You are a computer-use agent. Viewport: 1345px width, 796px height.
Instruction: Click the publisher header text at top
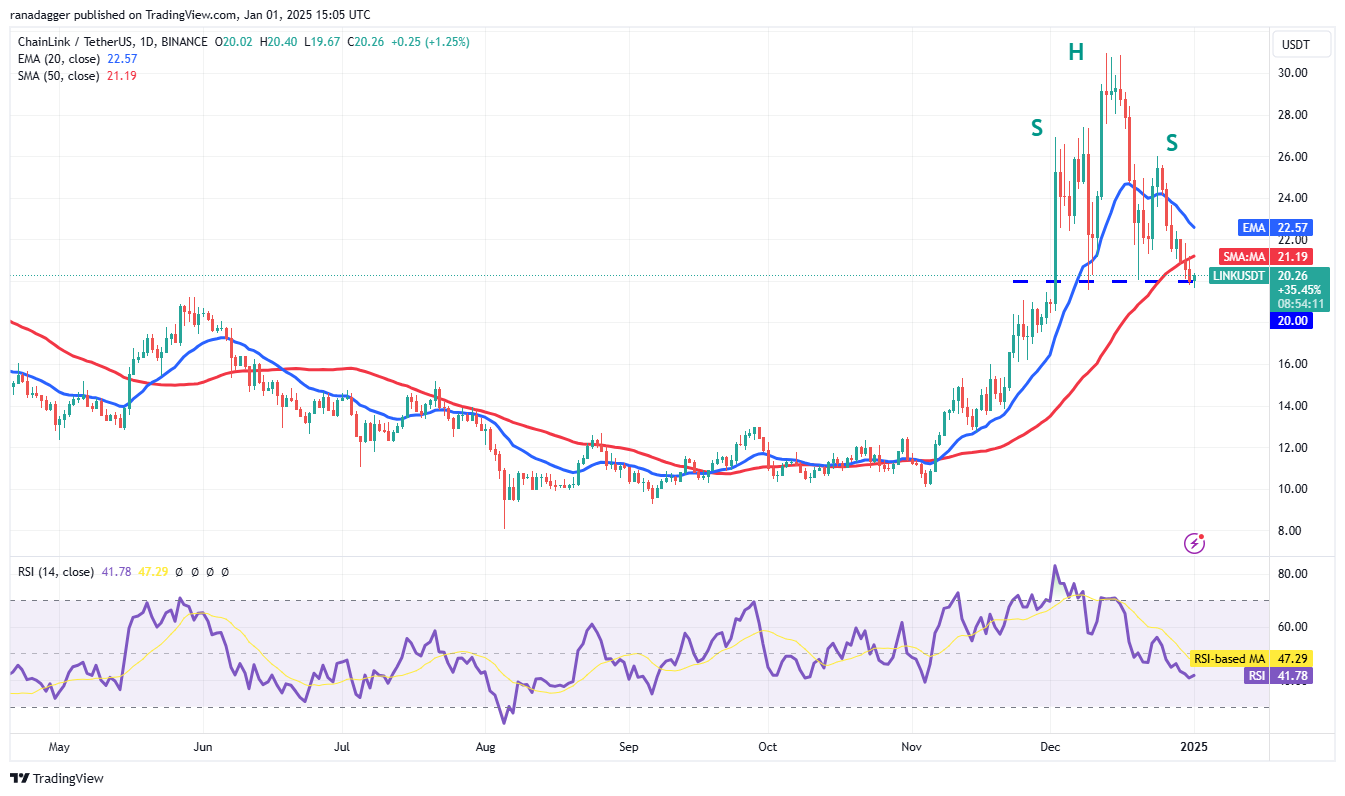click(189, 15)
